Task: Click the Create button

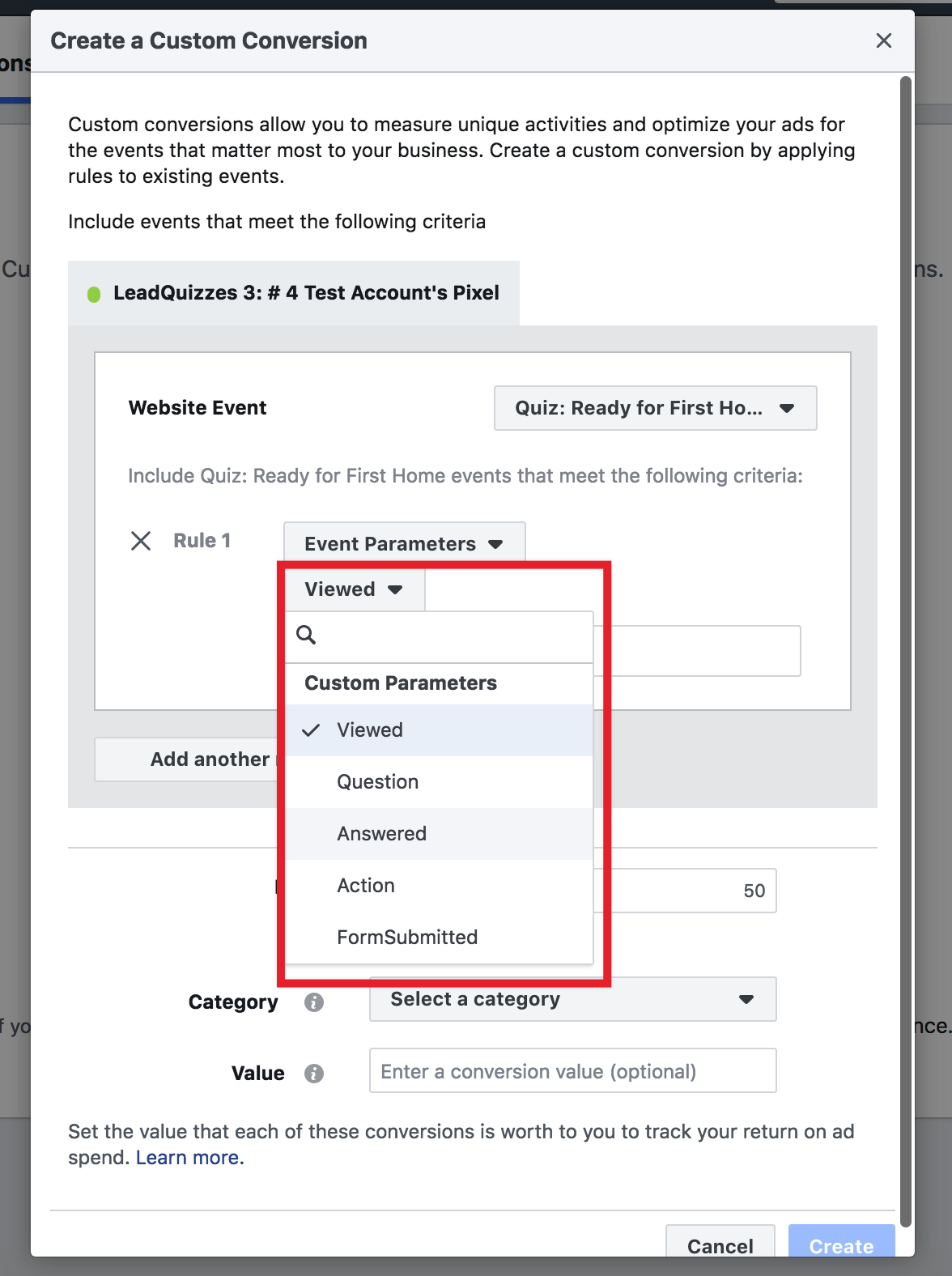Action: pyautogui.click(x=842, y=1243)
